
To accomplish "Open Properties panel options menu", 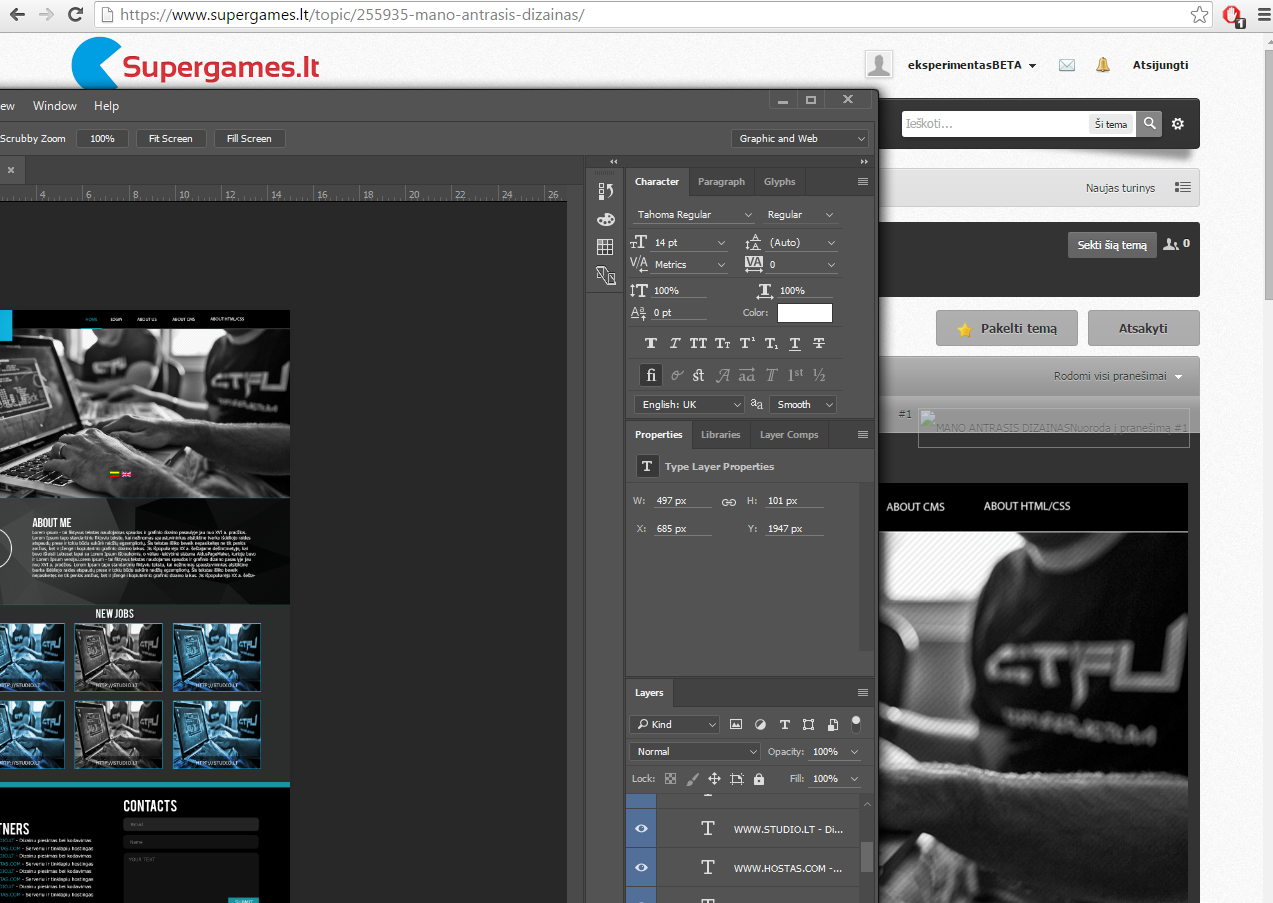I will 863,435.
